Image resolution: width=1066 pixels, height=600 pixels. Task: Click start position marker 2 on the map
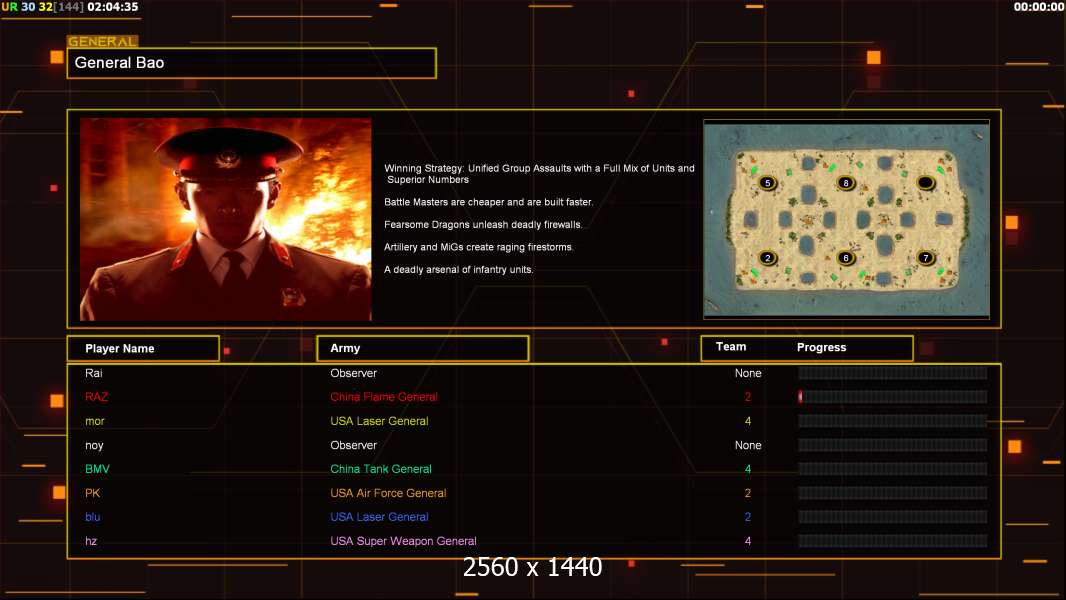(x=768, y=258)
